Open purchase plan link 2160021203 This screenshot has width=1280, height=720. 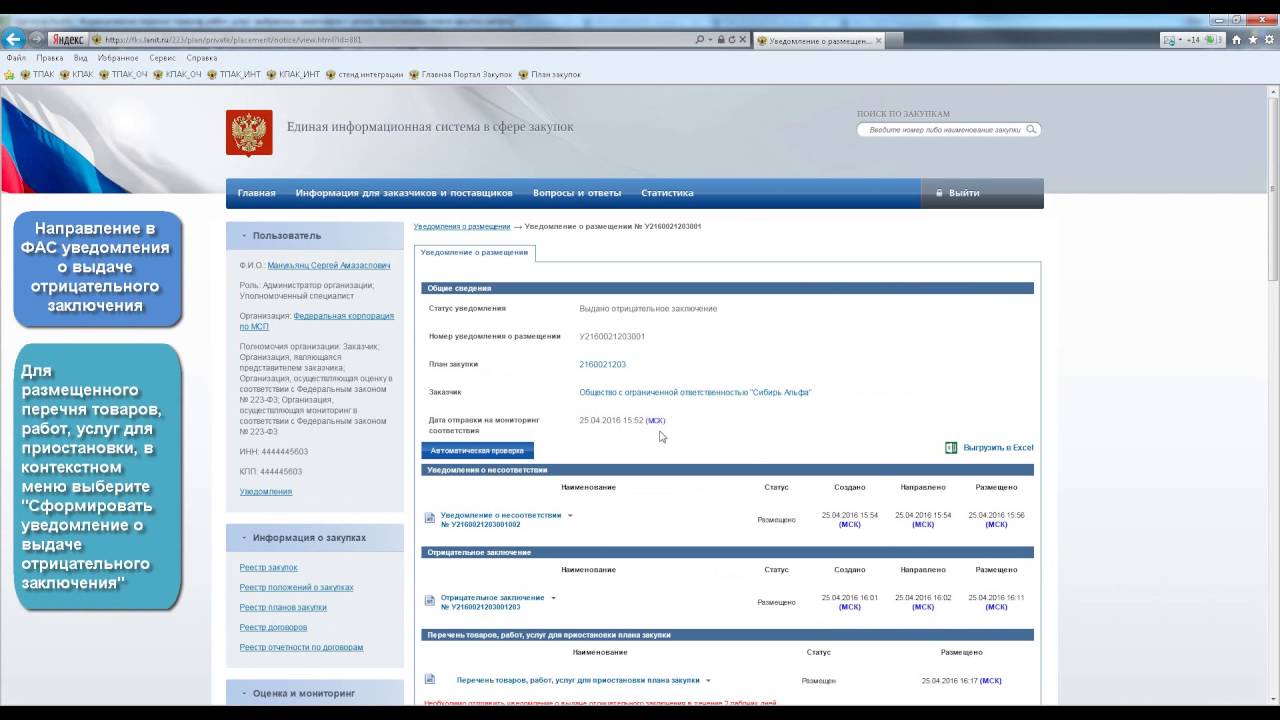point(602,365)
